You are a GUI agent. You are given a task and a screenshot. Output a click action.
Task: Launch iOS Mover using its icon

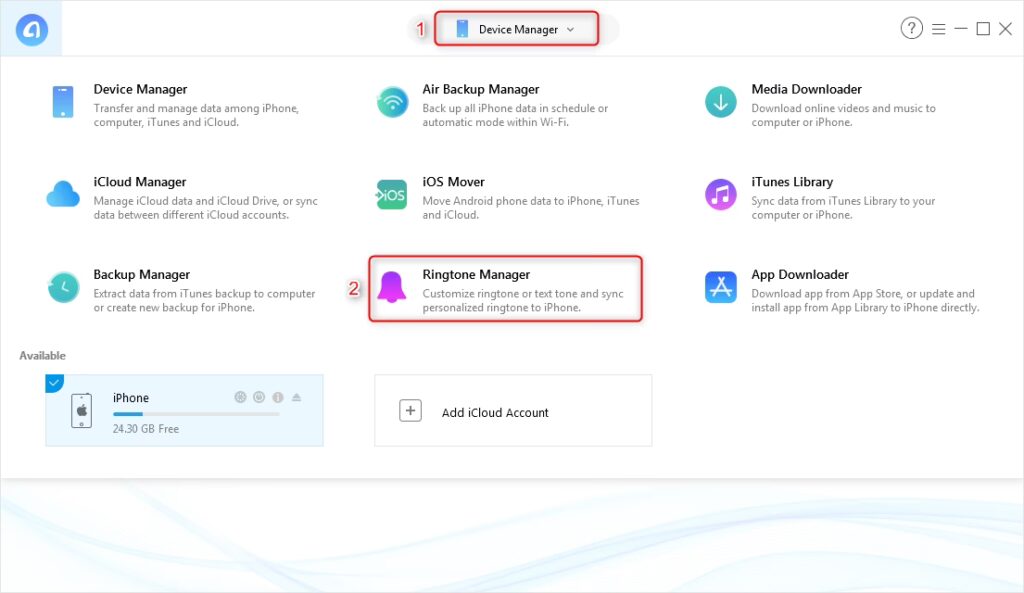391,194
